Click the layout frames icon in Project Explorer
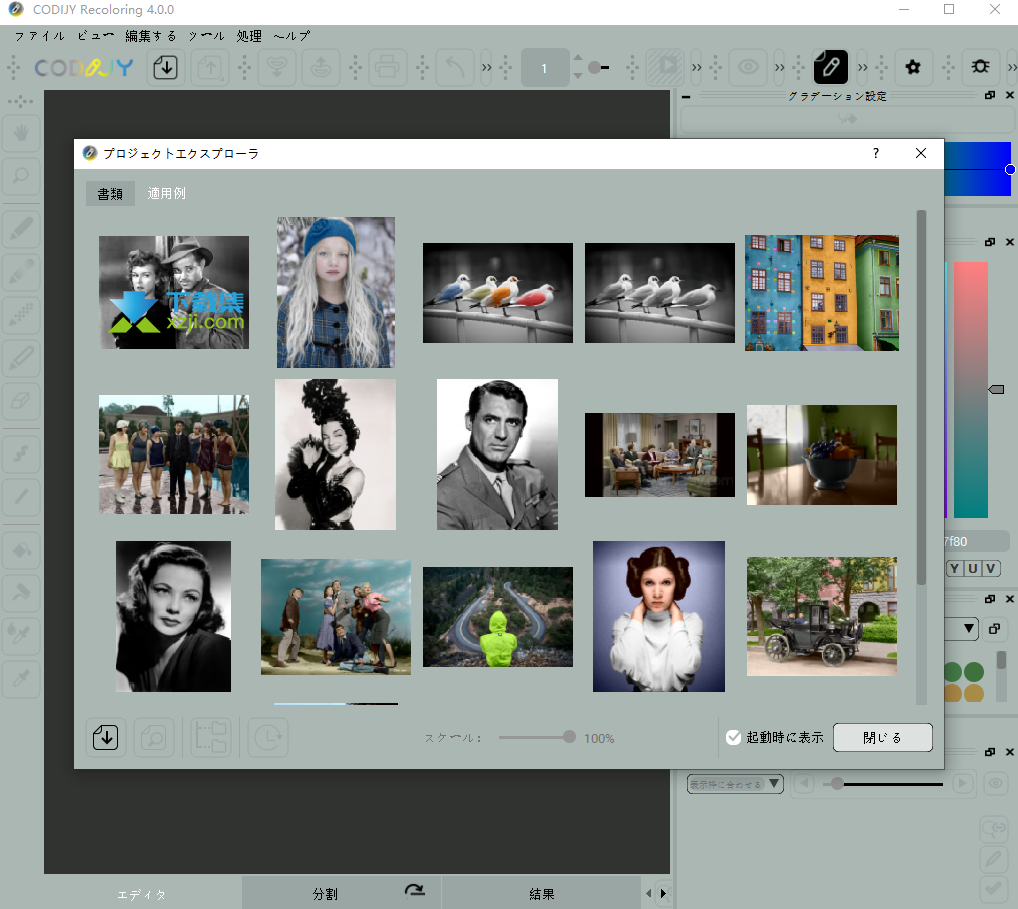This screenshot has height=909, width=1018. coord(211,738)
